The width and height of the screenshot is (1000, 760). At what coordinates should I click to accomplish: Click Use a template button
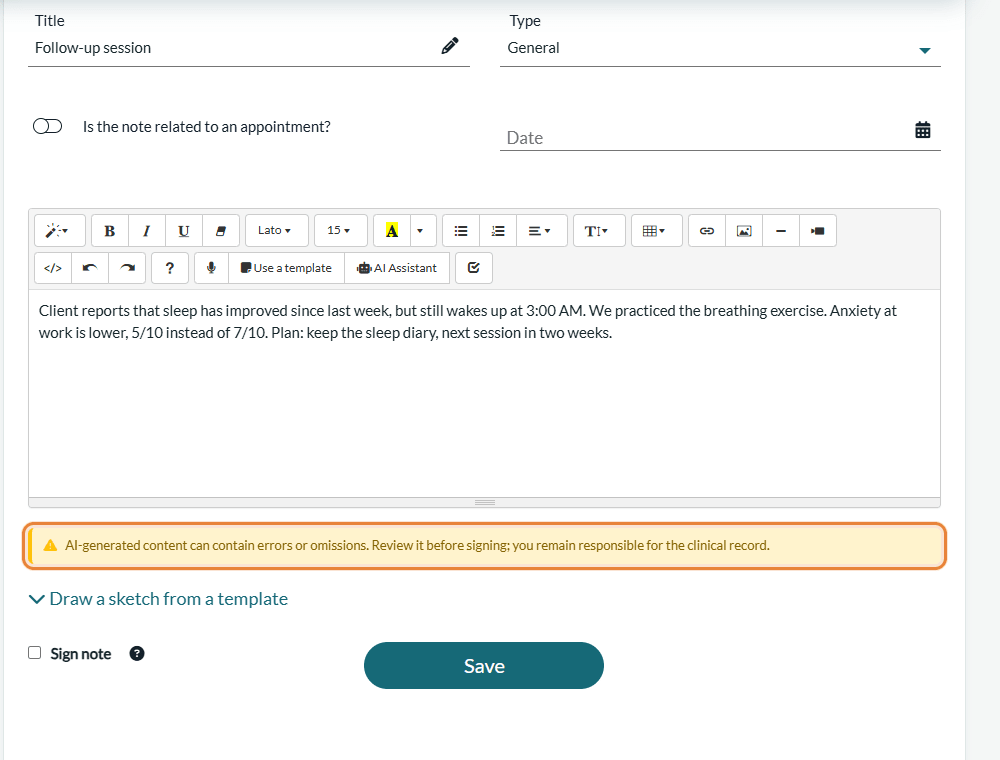click(286, 268)
